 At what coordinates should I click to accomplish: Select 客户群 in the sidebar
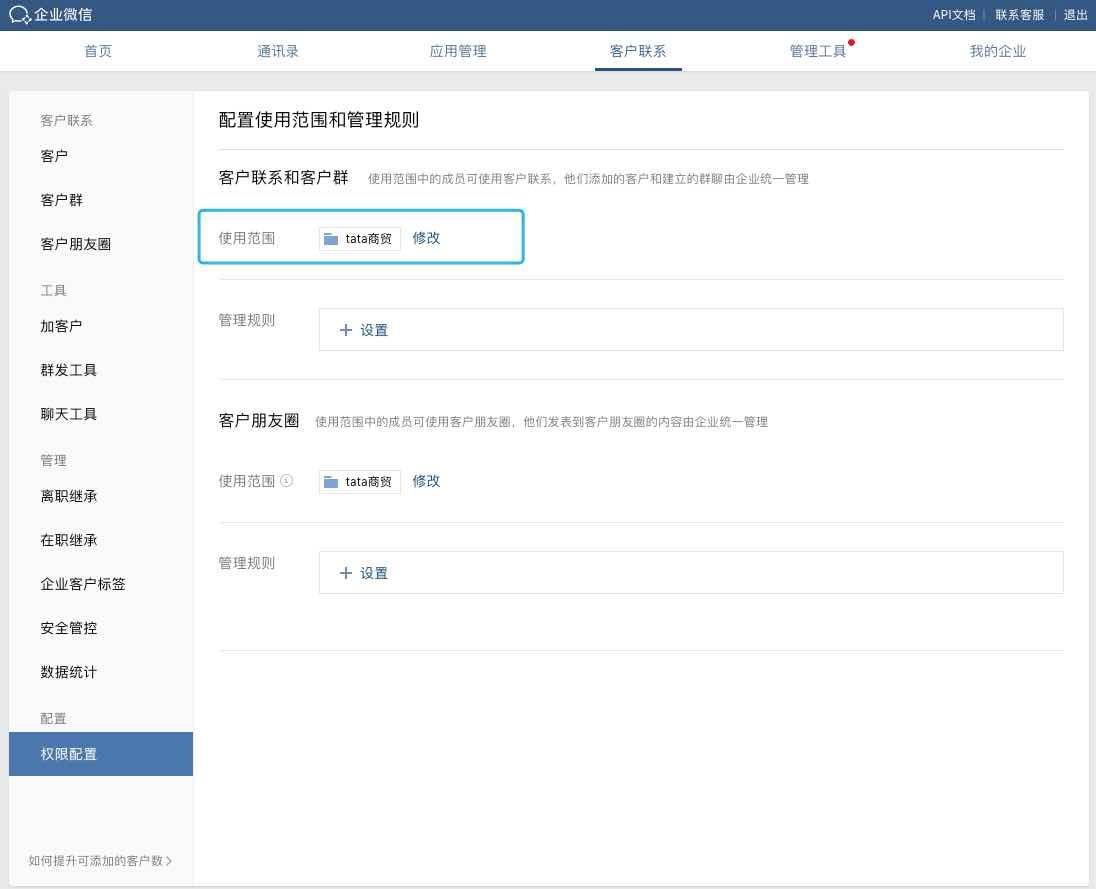(62, 200)
